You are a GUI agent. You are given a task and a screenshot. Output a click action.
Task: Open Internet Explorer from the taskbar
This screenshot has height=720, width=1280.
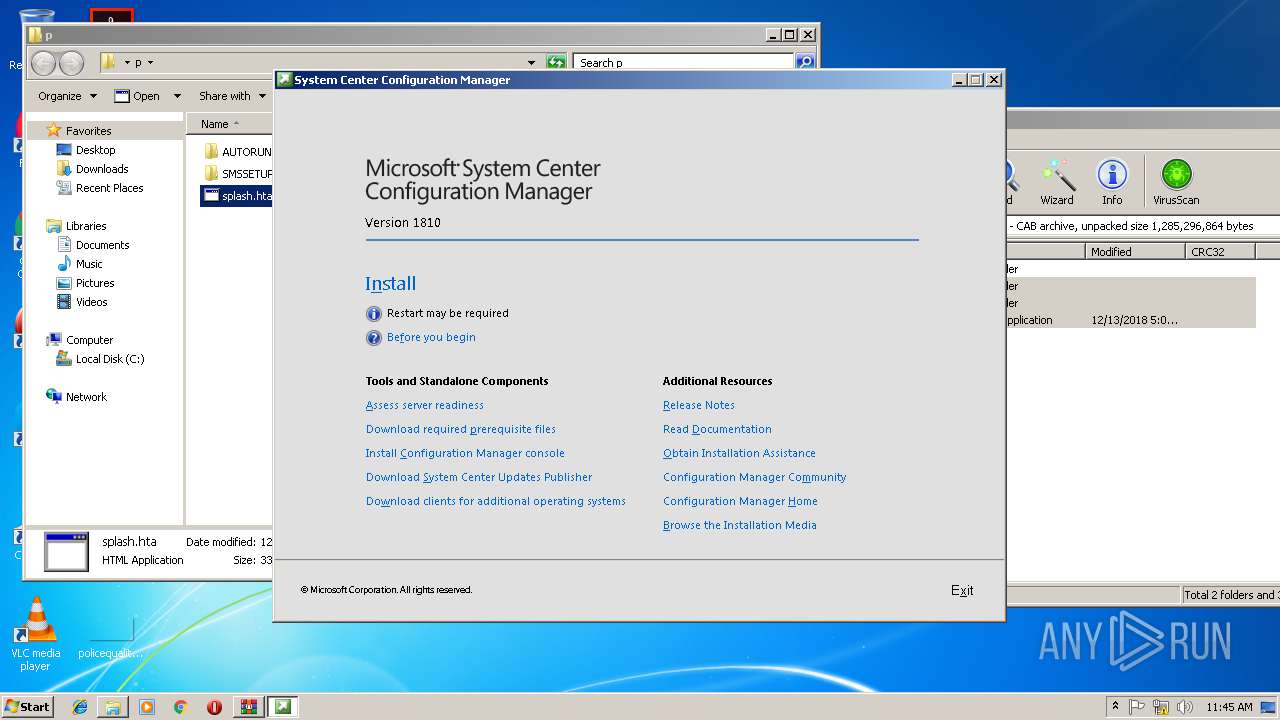[x=80, y=707]
